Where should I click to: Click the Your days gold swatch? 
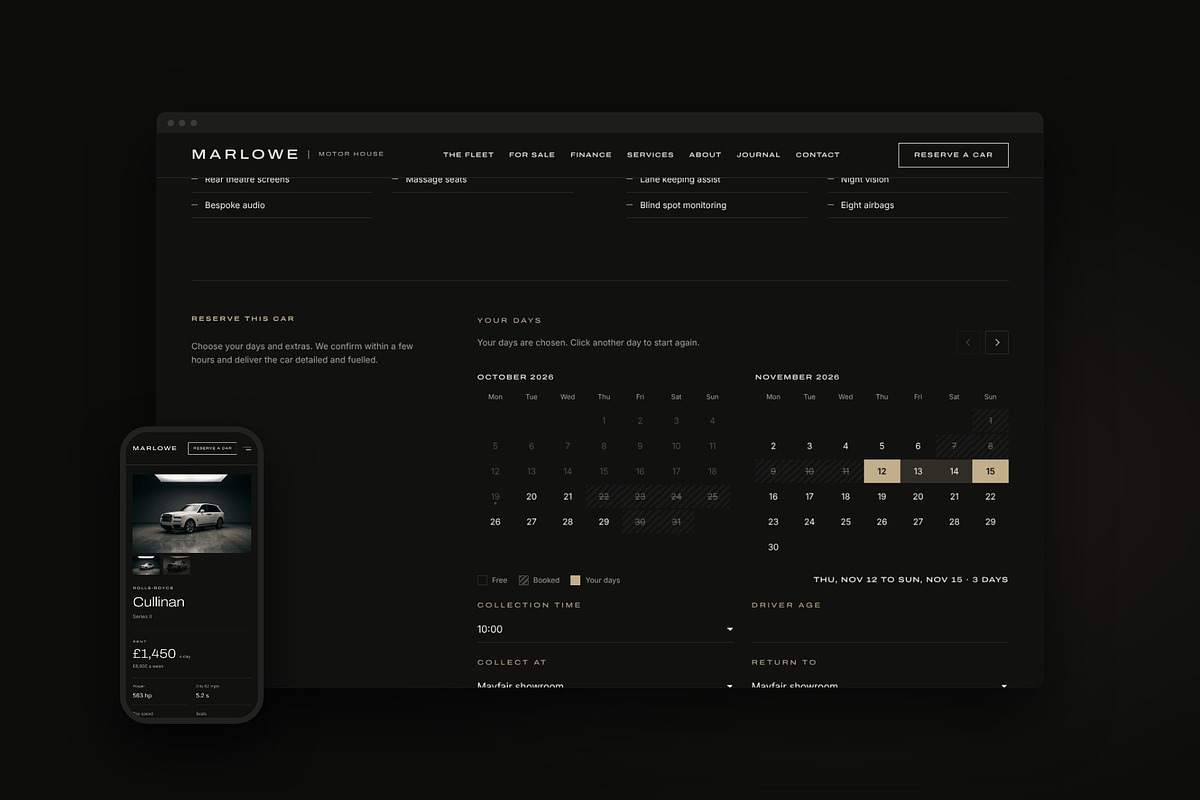click(x=575, y=580)
